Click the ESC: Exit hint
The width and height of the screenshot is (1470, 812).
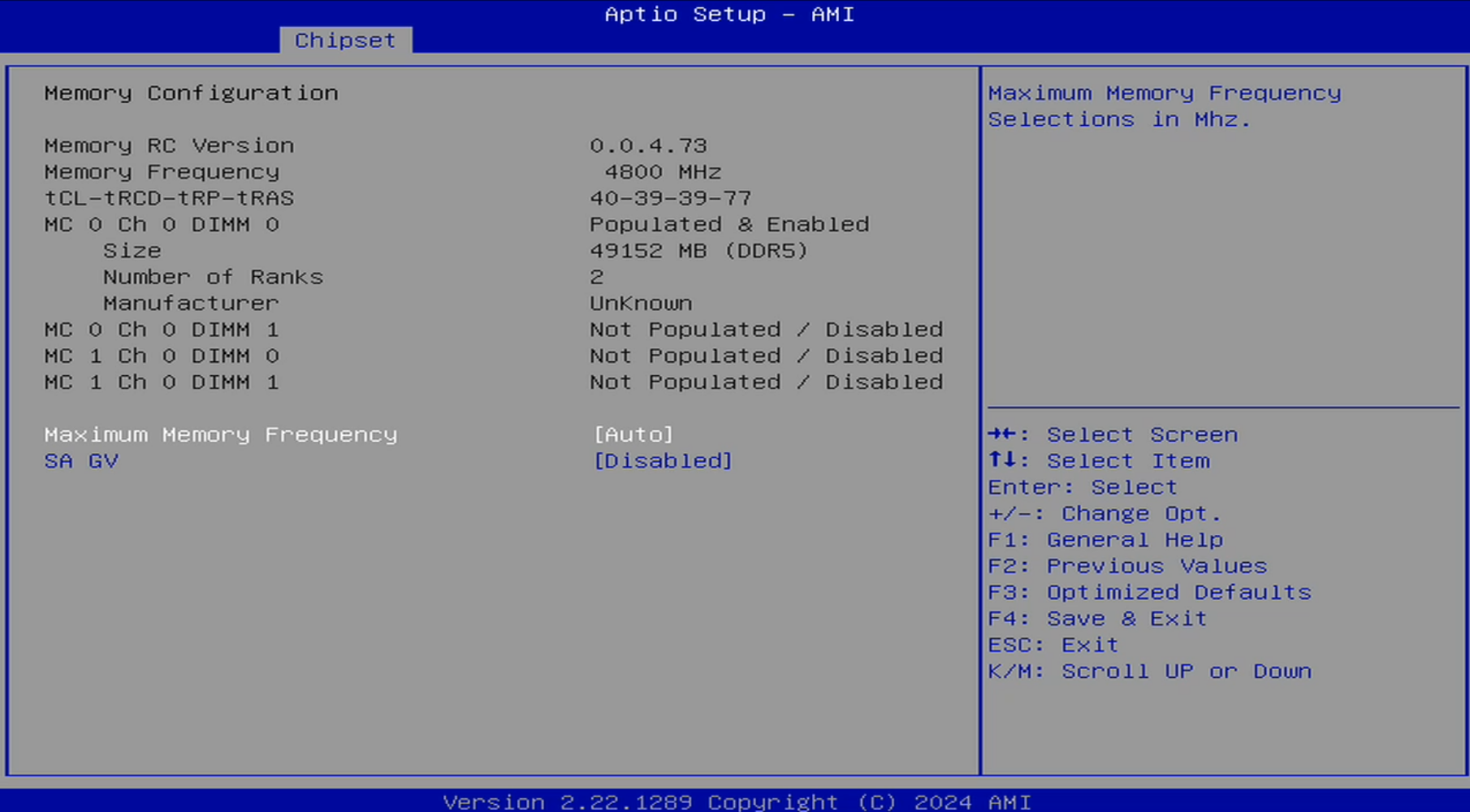[1053, 646]
